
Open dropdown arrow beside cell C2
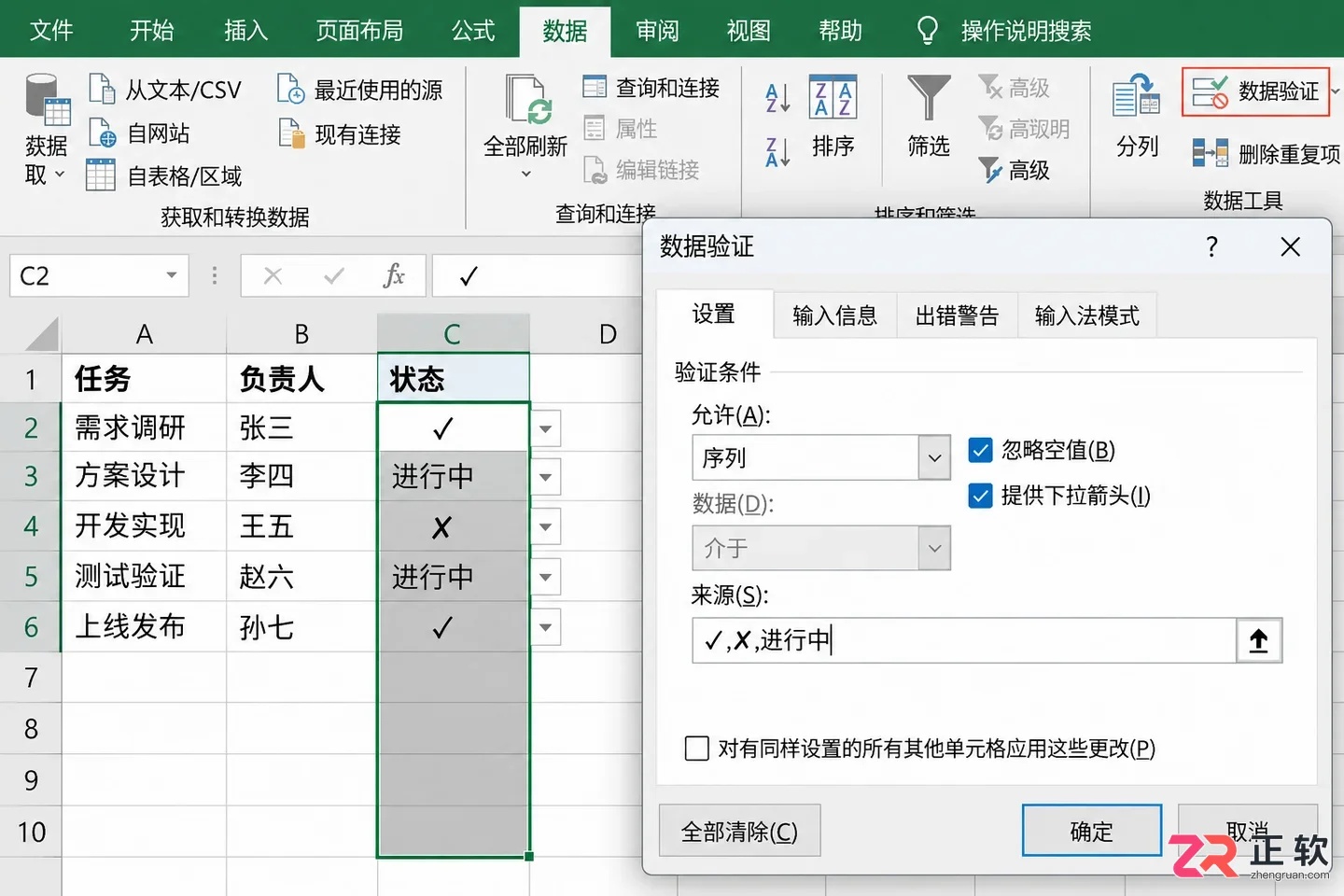(546, 429)
